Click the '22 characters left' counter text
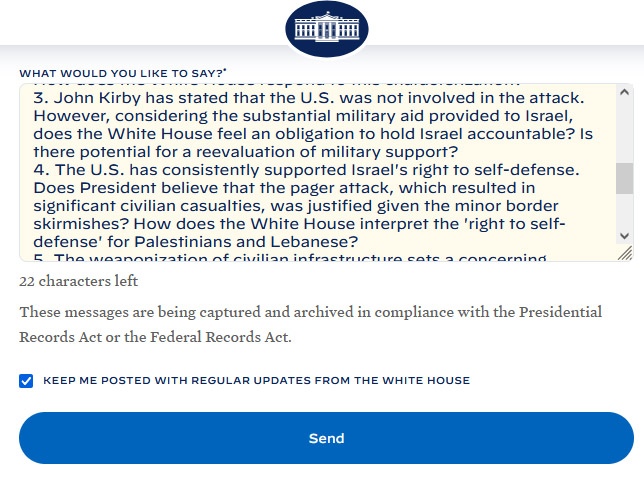 click(79, 281)
